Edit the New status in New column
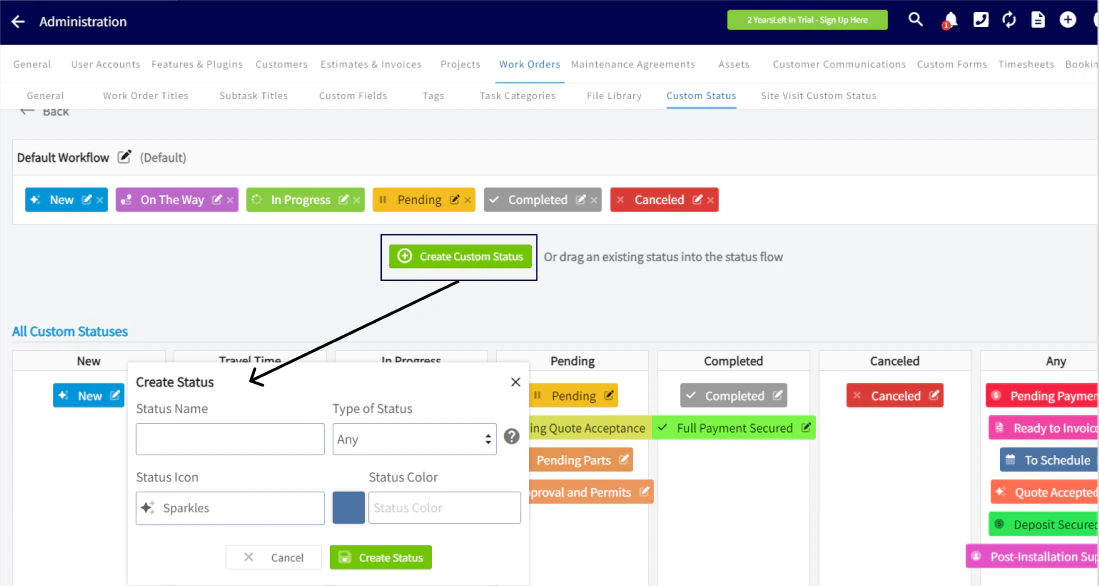Screen dimensions: 1099x586 click(115, 395)
